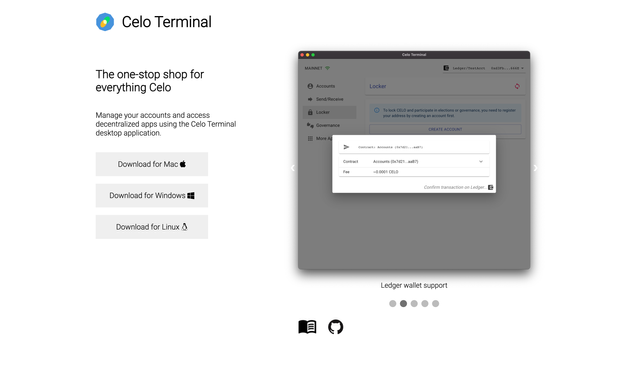The width and height of the screenshot is (640, 366).
Task: Expand the Contract dropdown chevron
Action: click(481, 162)
